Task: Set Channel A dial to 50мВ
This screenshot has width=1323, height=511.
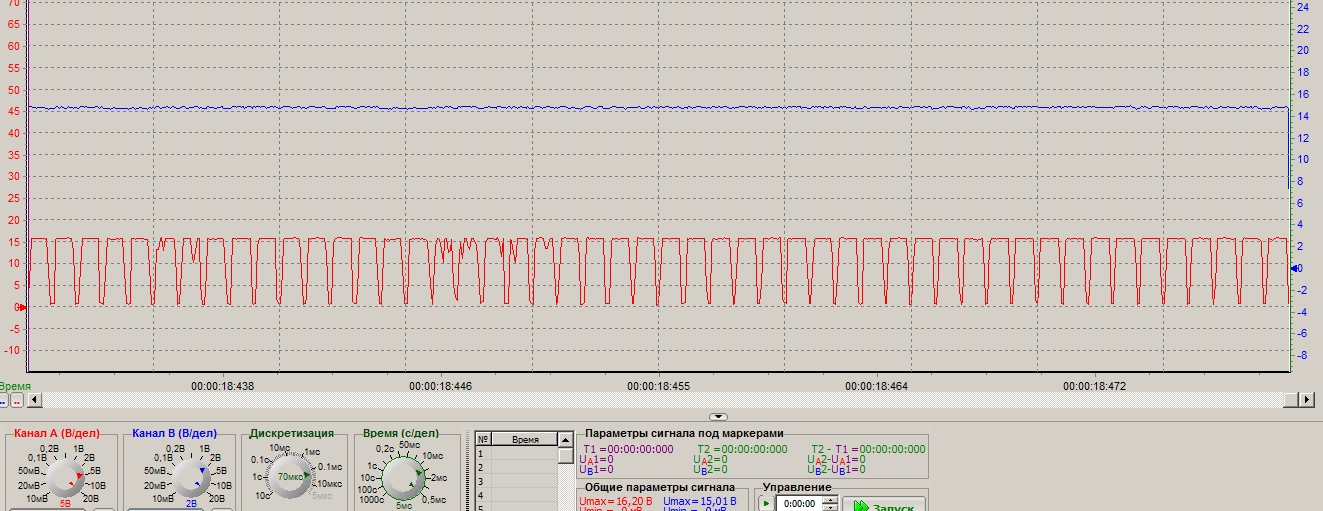Action: tap(30, 471)
